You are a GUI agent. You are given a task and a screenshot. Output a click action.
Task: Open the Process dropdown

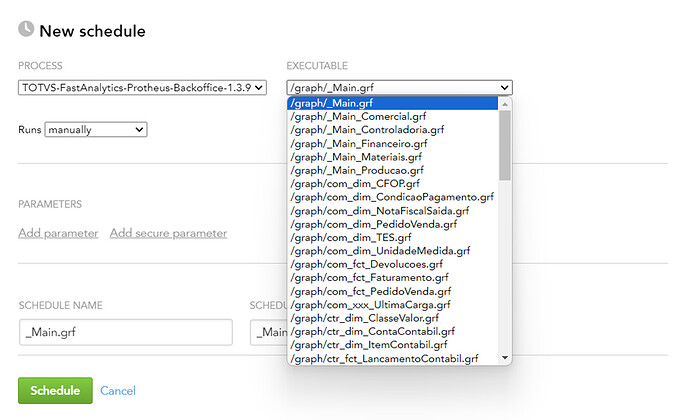pyautogui.click(x=142, y=88)
